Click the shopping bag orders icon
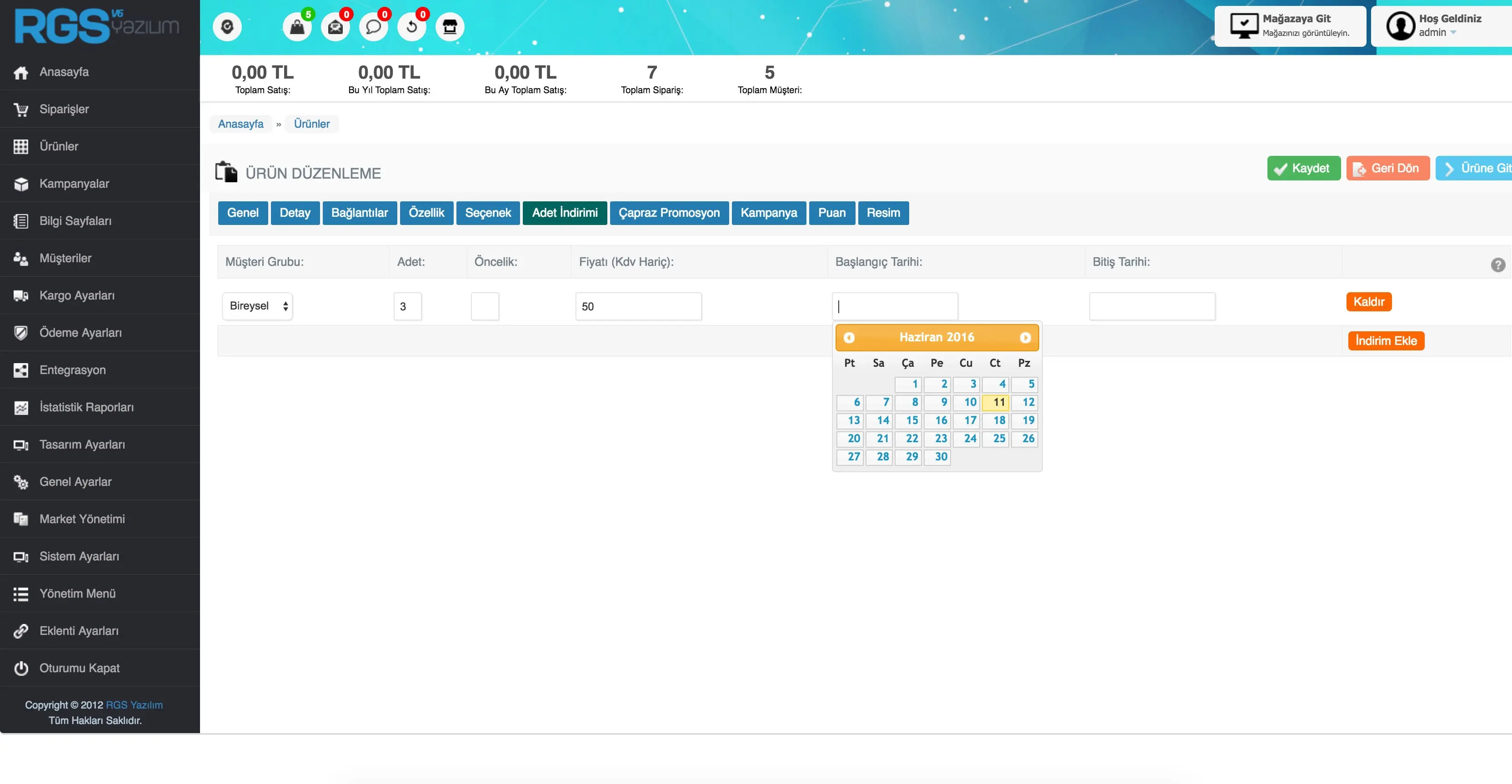This screenshot has height=784, width=1512. click(x=297, y=27)
